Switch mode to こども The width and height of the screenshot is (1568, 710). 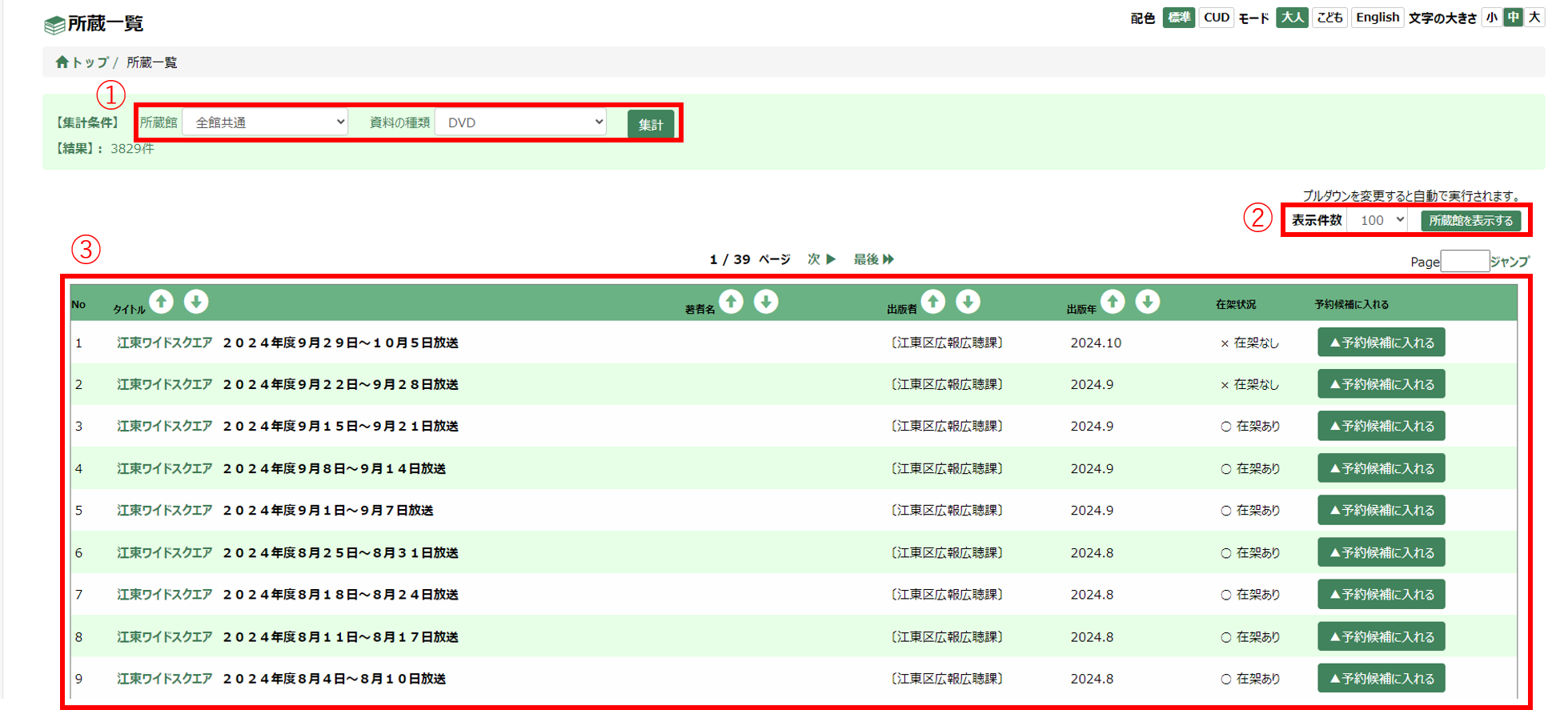click(1329, 18)
